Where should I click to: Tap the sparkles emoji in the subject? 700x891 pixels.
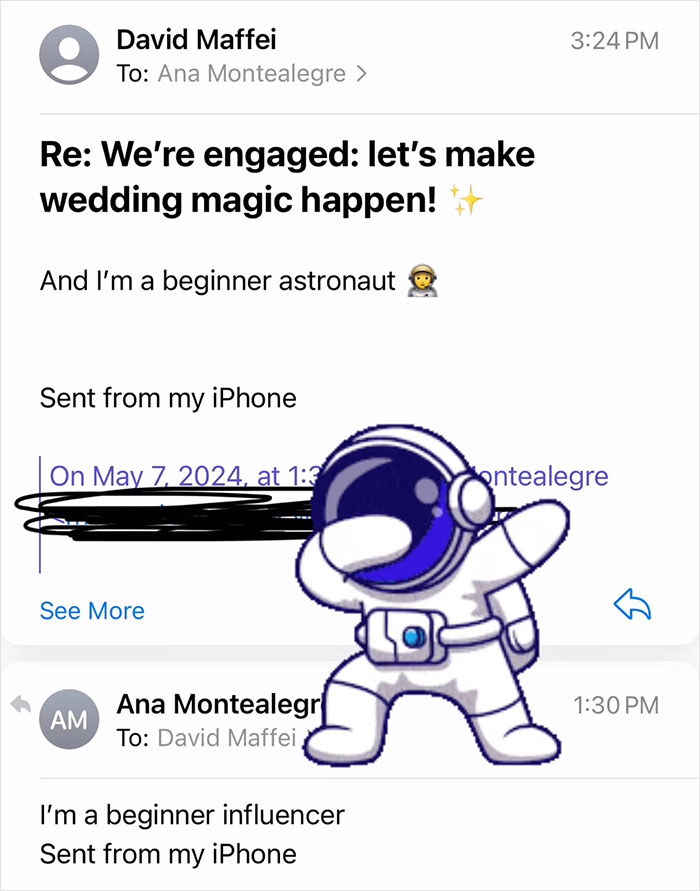click(x=466, y=200)
